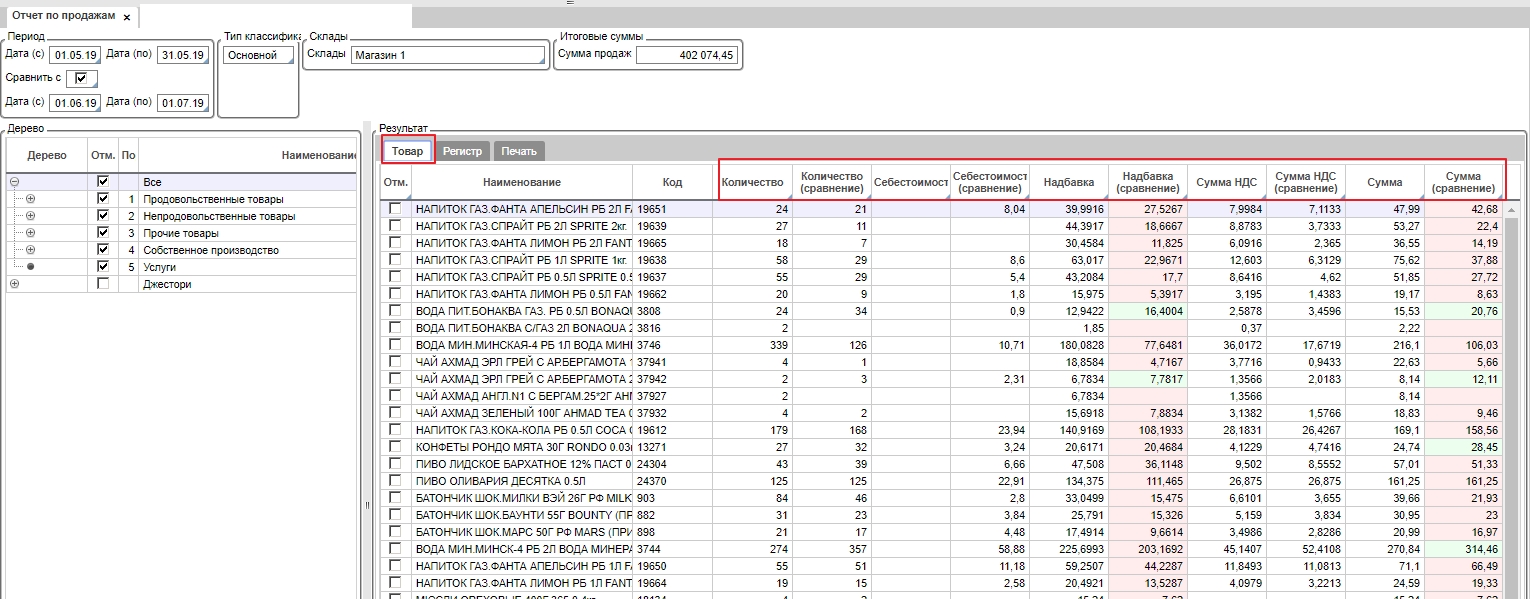This screenshot has height=599, width=1530.
Task: Click the period start date 01.05.19 field
Action: click(x=73, y=55)
